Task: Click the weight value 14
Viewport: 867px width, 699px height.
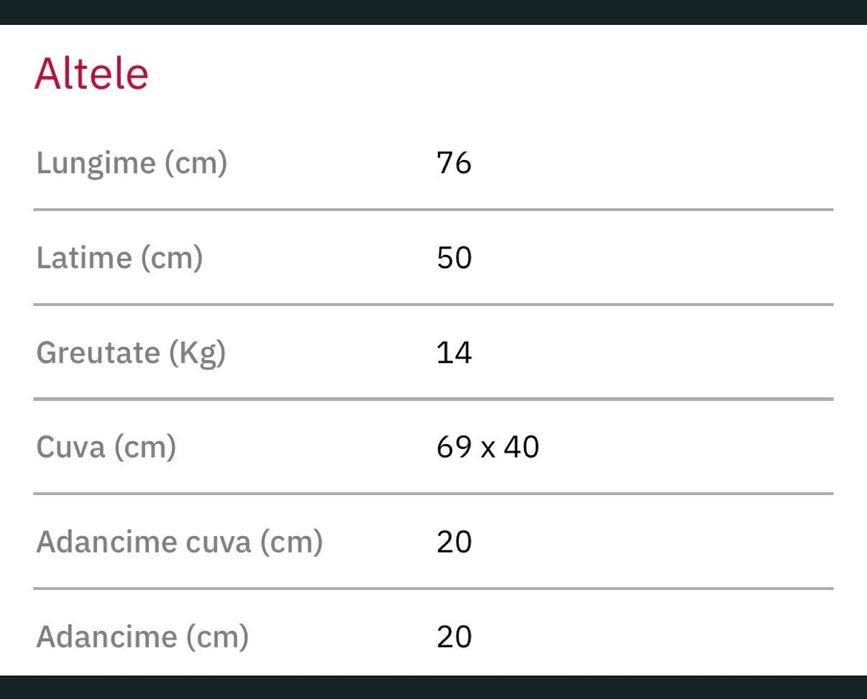Action: pos(454,353)
